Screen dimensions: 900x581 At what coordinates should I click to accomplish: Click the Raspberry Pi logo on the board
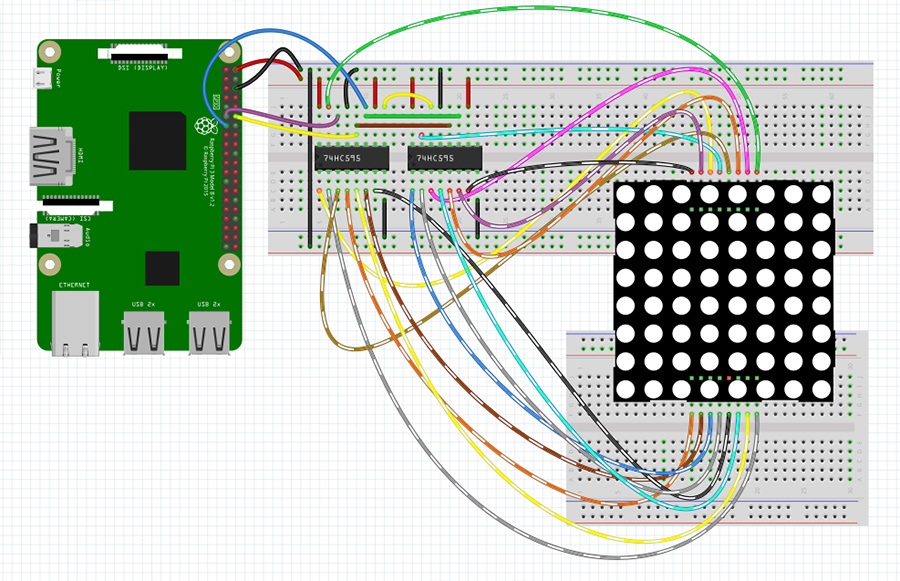click(205, 126)
